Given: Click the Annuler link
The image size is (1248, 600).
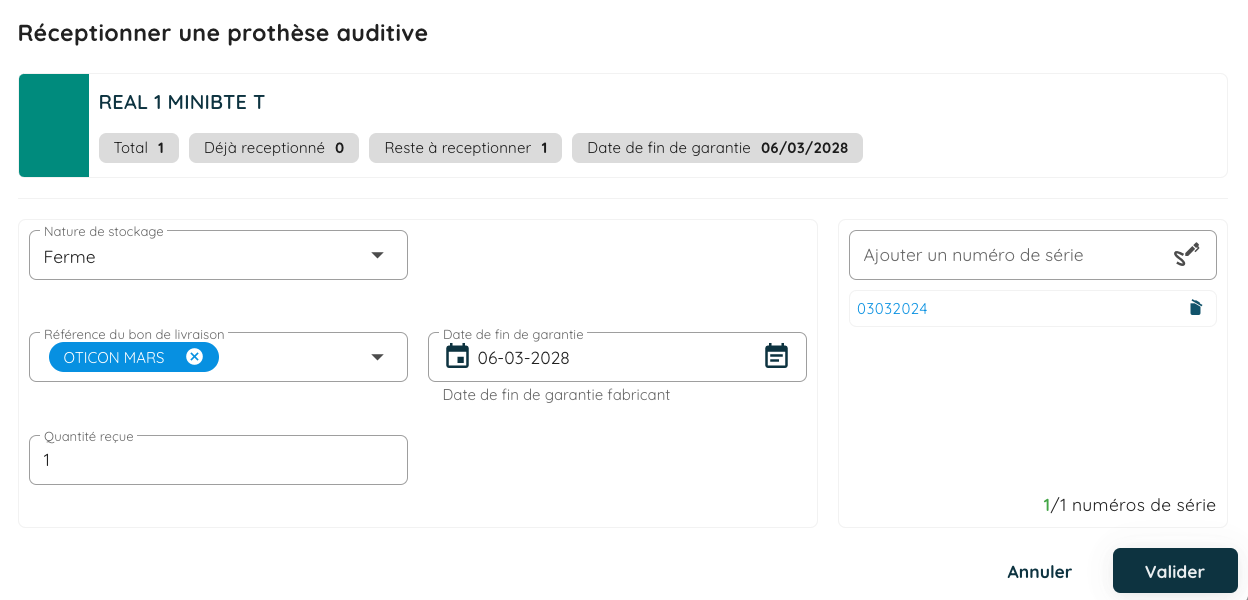Looking at the screenshot, I should pyautogui.click(x=1039, y=571).
